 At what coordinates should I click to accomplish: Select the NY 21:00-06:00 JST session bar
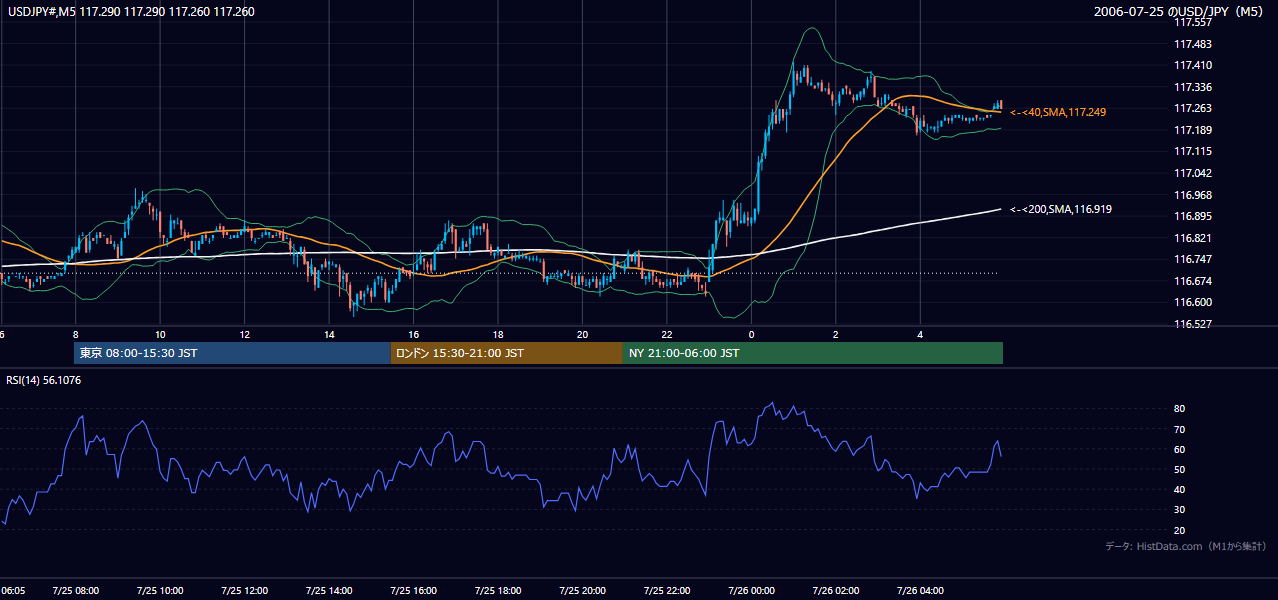813,353
